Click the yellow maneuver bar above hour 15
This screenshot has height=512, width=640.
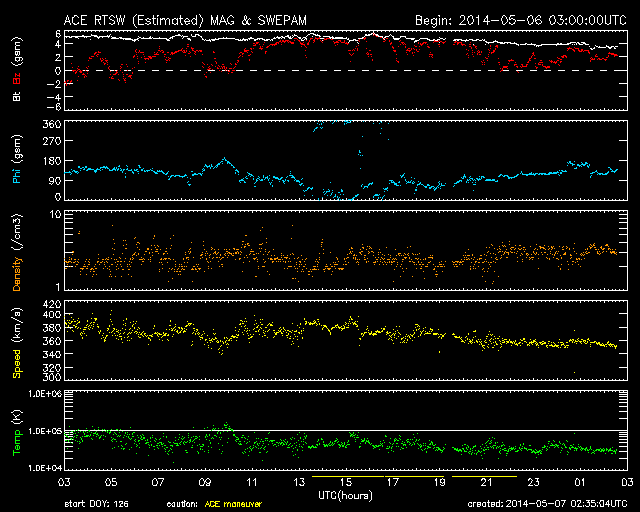(348, 476)
